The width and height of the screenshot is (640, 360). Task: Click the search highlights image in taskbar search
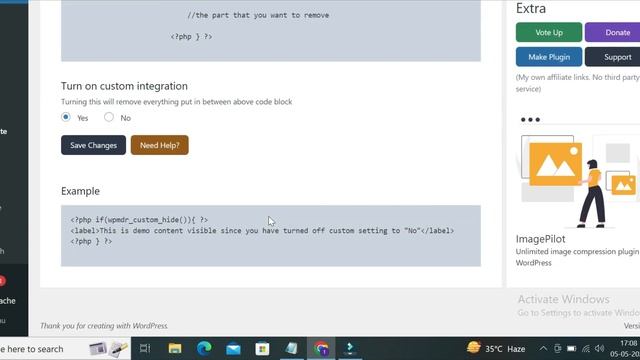point(109,349)
